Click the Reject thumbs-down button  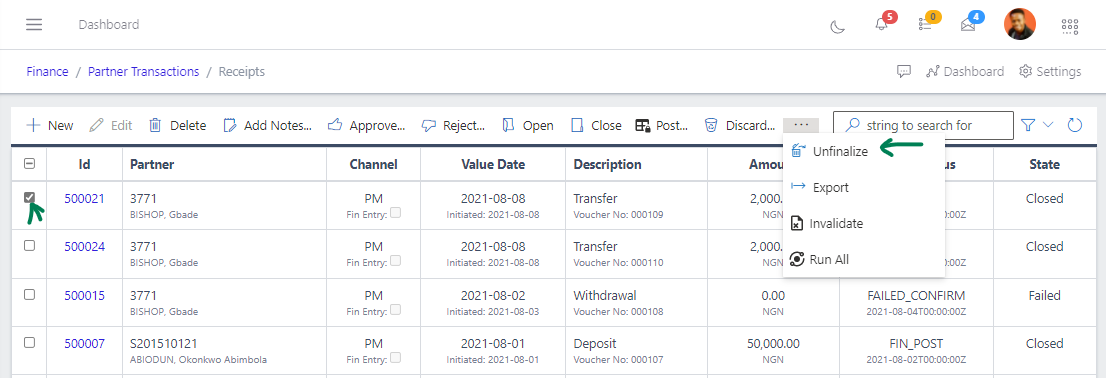[x=454, y=126]
